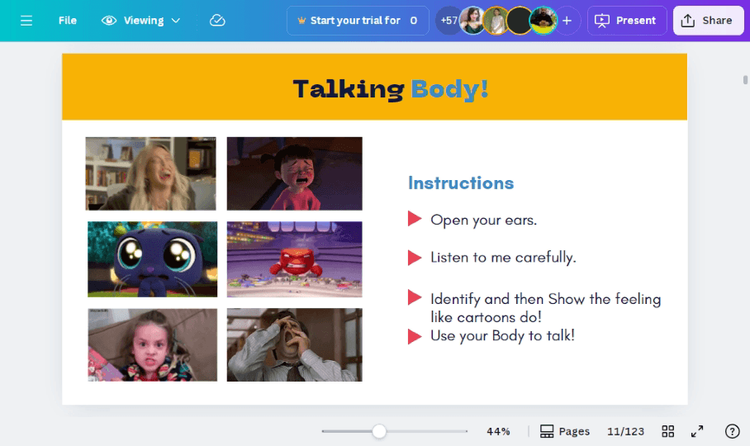The height and width of the screenshot is (446, 750).
Task: Toggle the Pages panel
Action: coord(564,431)
